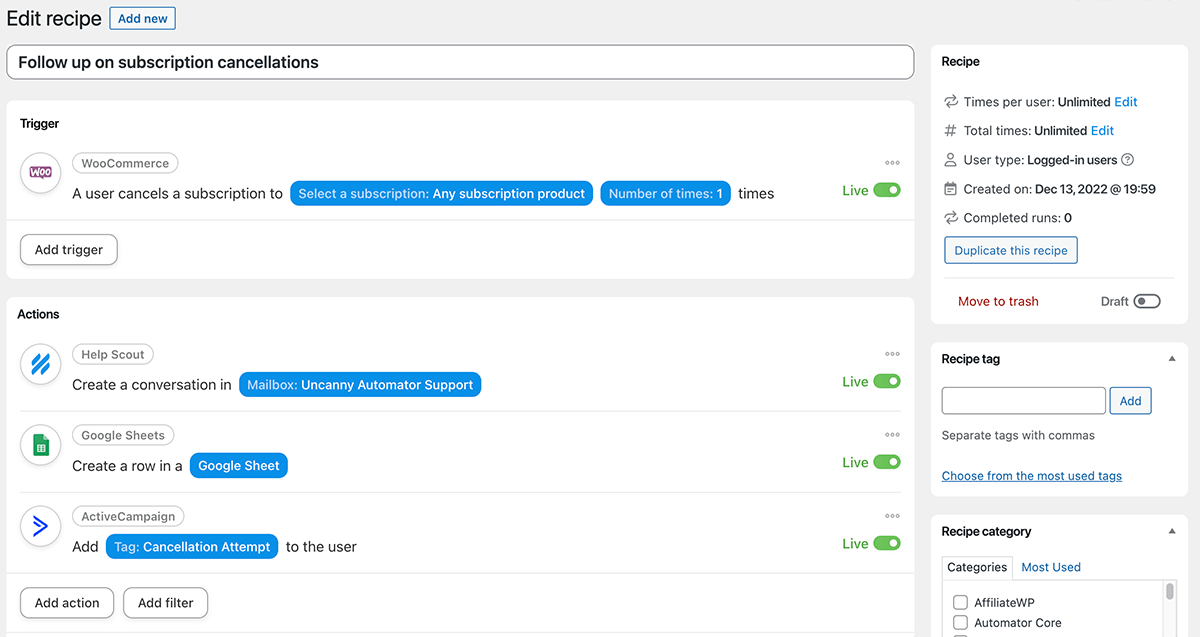The width and height of the screenshot is (1200, 637).
Task: Toggle the WooCommerce trigger Live switch
Action: pos(887,190)
